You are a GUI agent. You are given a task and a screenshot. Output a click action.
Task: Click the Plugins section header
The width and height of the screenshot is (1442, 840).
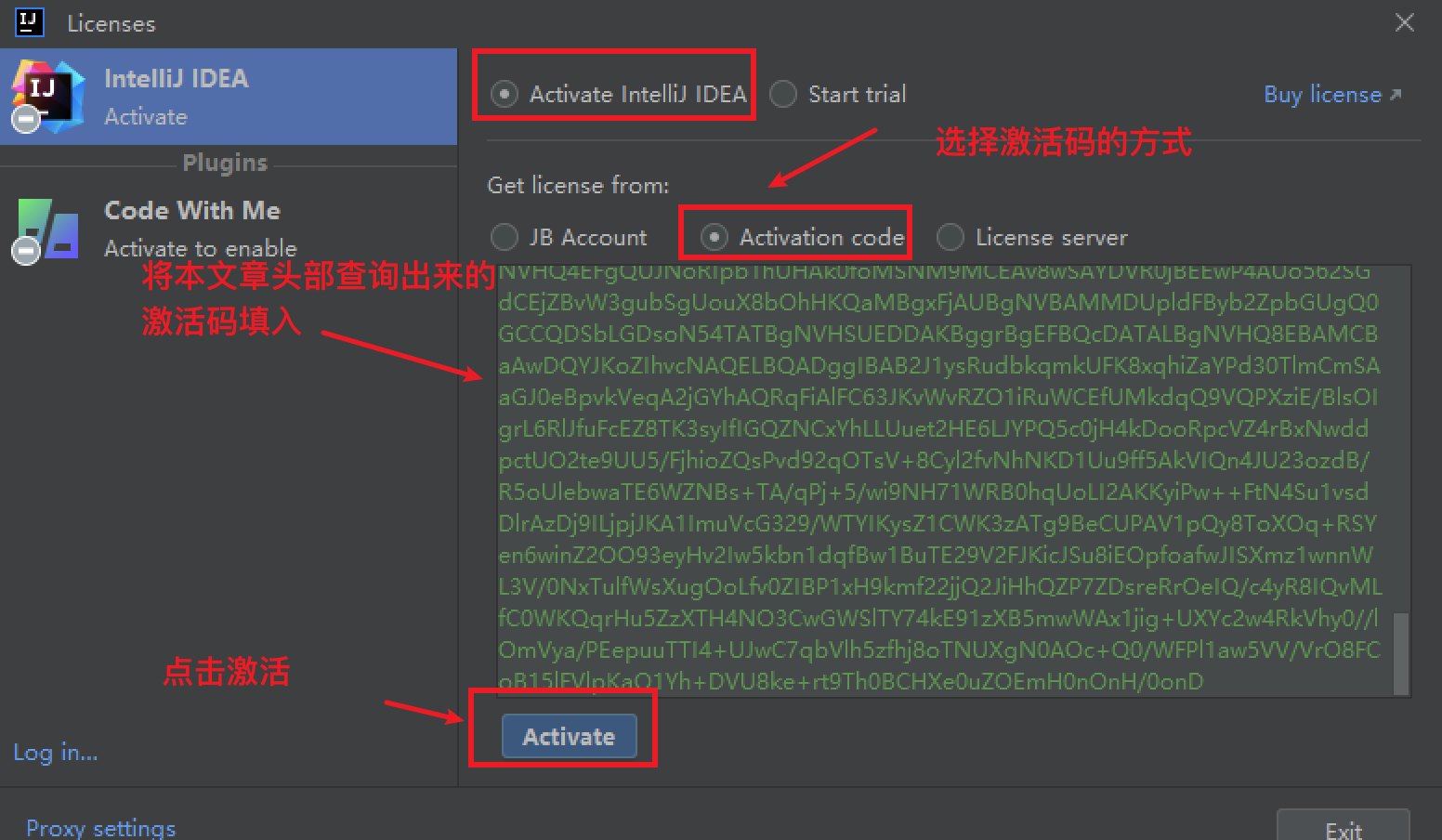coord(225,163)
